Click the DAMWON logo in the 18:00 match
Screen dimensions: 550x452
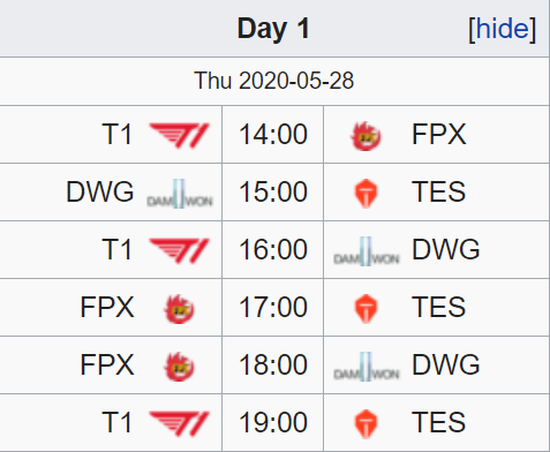366,366
